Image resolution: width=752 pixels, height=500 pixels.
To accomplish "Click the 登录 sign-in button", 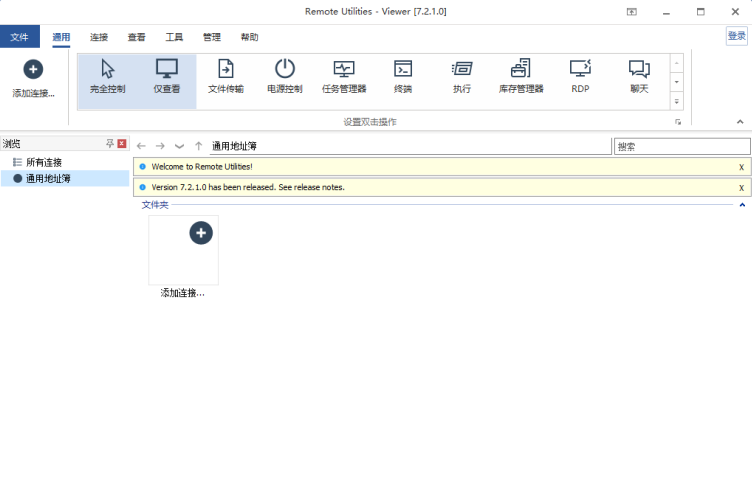I will [737, 36].
